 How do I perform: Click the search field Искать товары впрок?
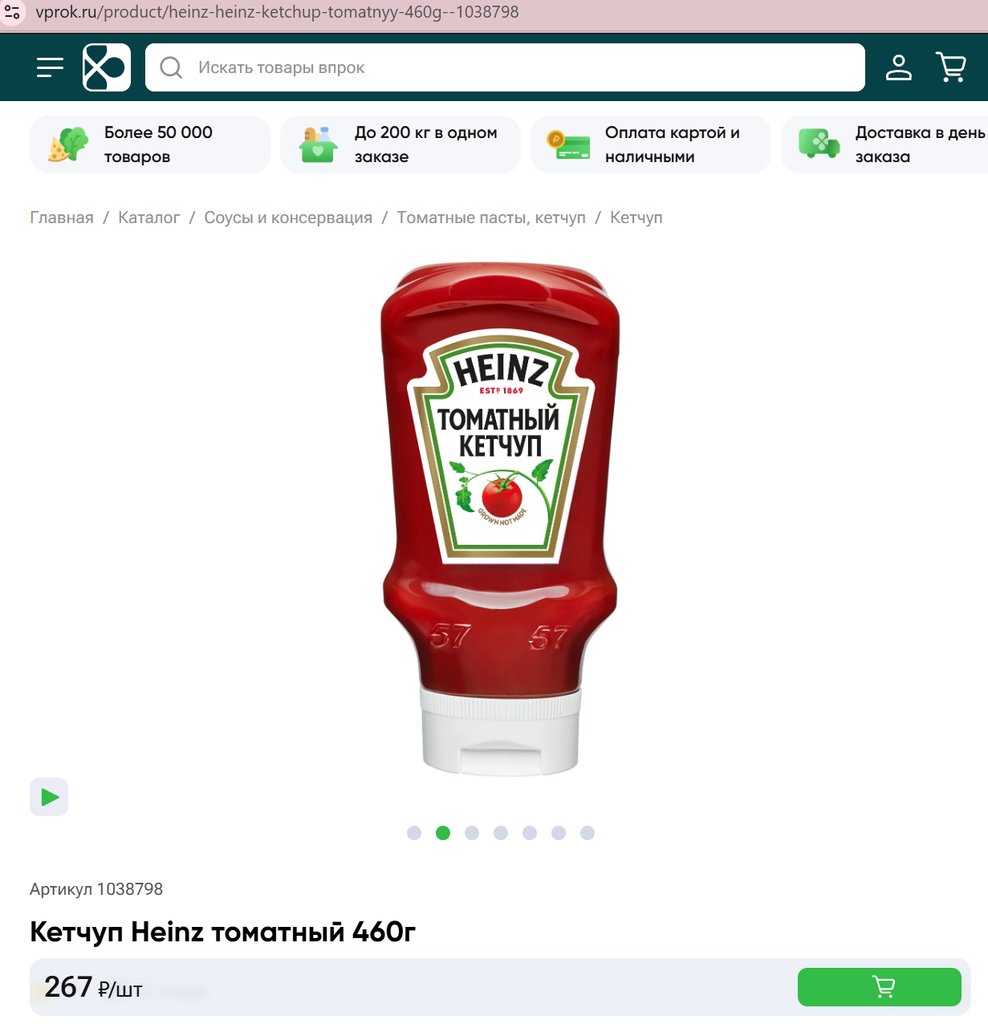505,67
